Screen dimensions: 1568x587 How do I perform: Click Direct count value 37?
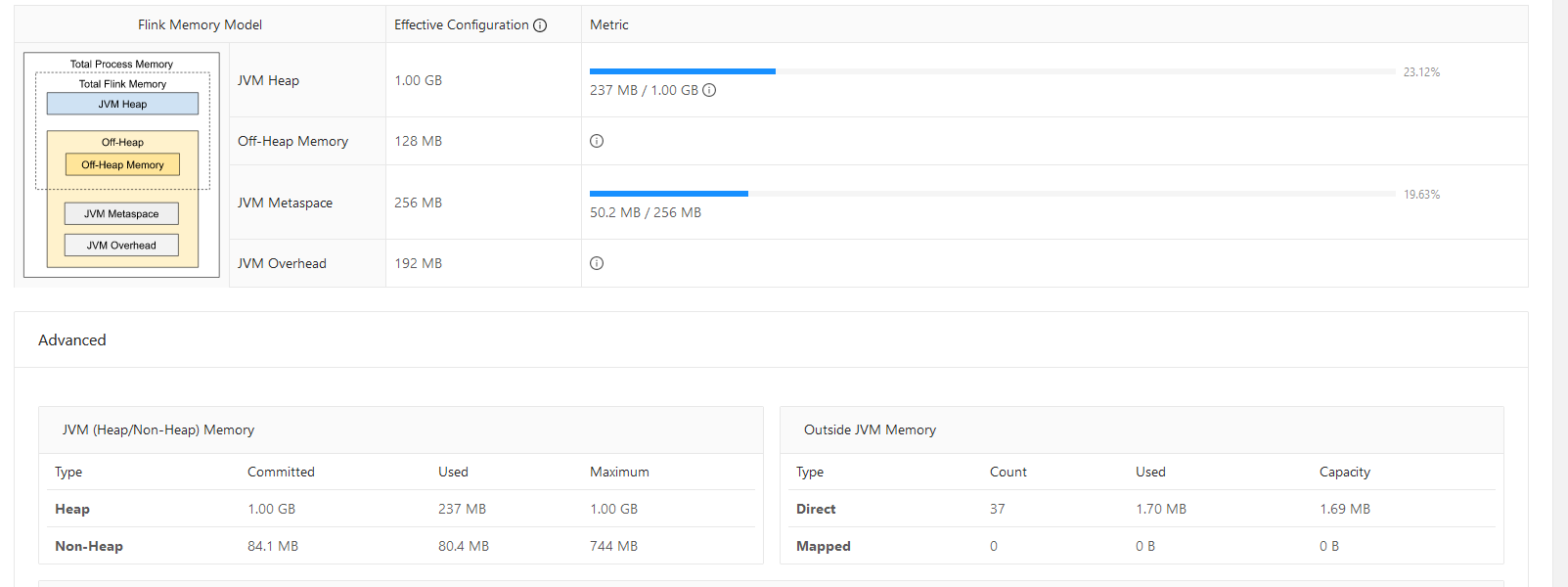pyautogui.click(x=998, y=509)
